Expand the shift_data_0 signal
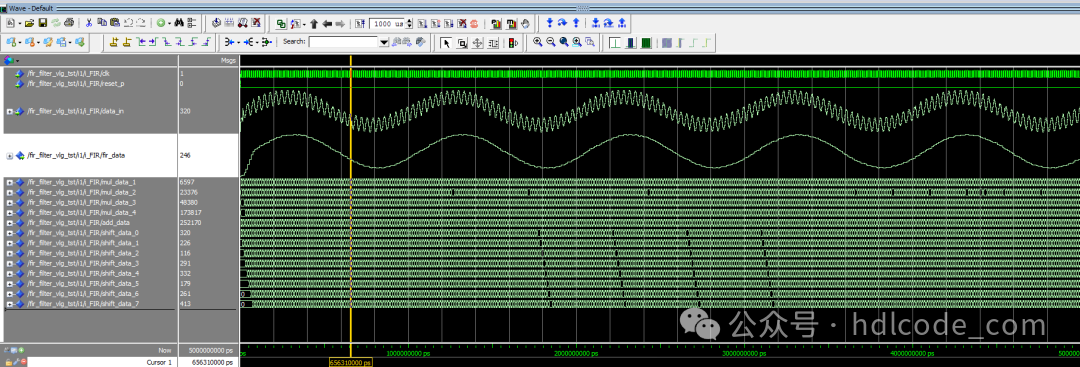The image size is (1080, 367). [10, 233]
